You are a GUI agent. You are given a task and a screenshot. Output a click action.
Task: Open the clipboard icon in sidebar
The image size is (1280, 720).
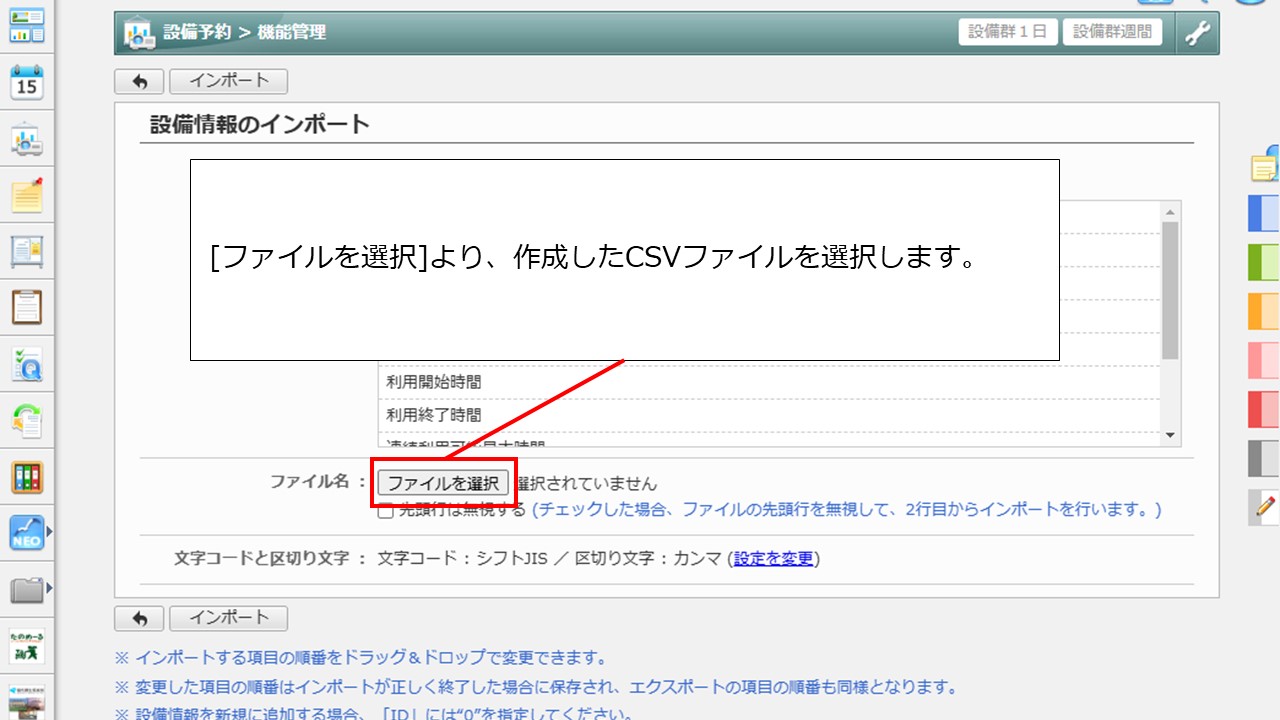[x=27, y=307]
